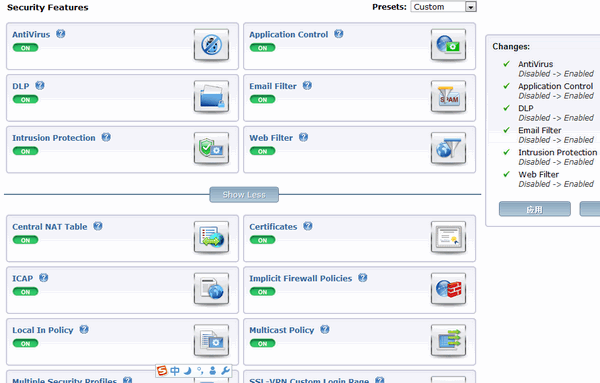Viewport: 600px width, 383px height.
Task: Open help for Central NAT Table
Action: [x=98, y=226]
